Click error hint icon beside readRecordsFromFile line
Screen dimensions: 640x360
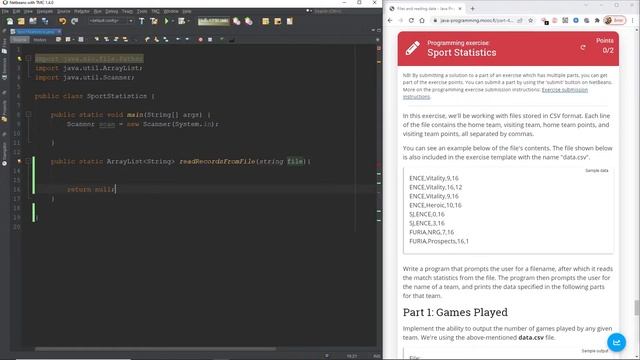click(19, 162)
